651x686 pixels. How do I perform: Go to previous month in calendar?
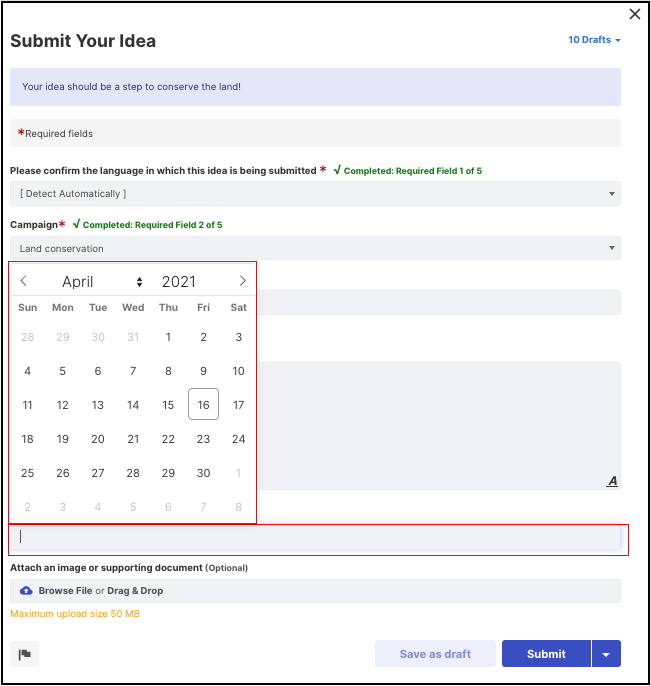[24, 281]
